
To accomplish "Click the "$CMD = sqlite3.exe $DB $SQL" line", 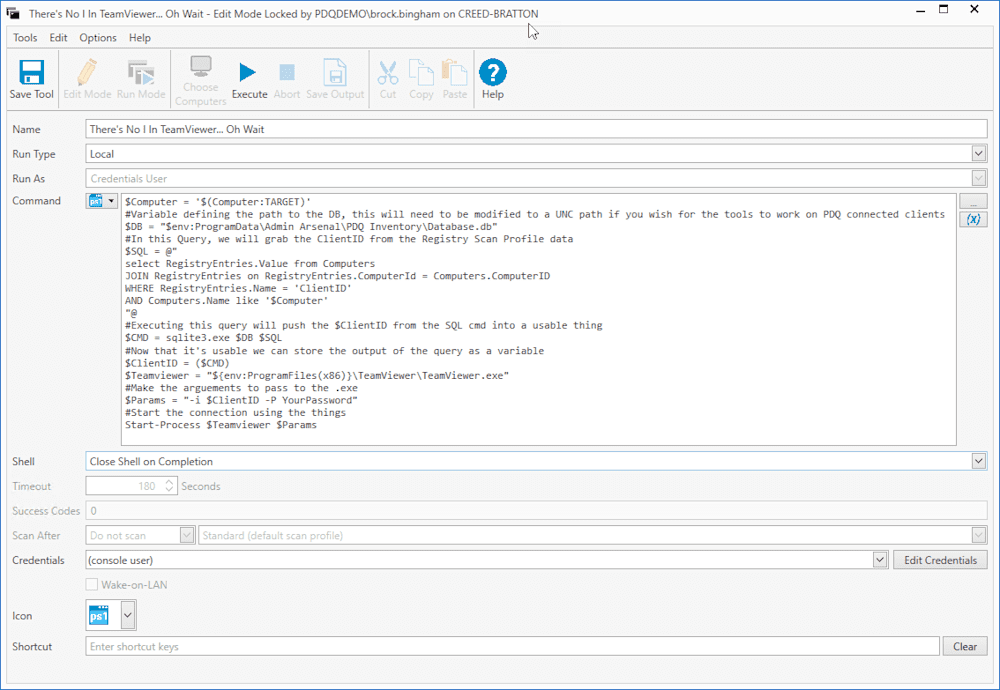I will [x=203, y=337].
